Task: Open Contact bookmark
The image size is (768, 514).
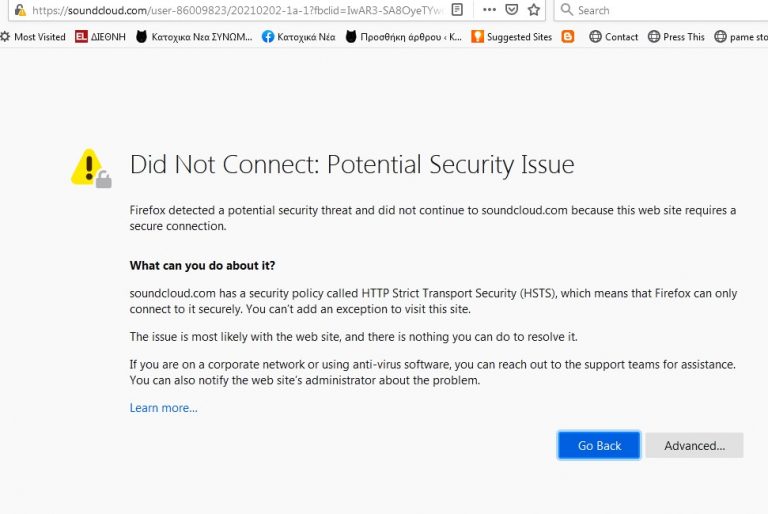Action: pyautogui.click(x=613, y=37)
